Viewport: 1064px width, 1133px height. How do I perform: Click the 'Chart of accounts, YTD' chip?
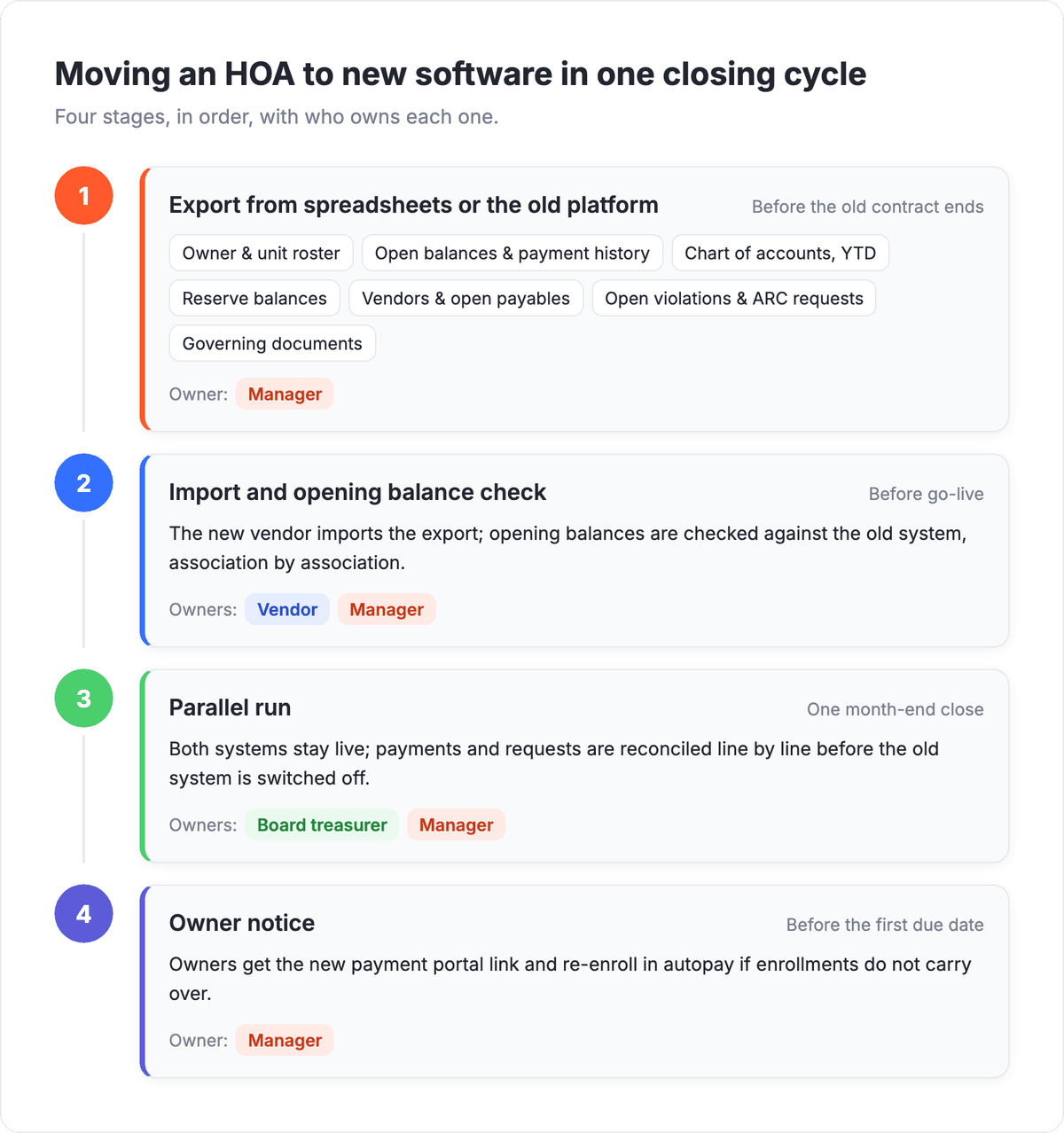pos(780,254)
